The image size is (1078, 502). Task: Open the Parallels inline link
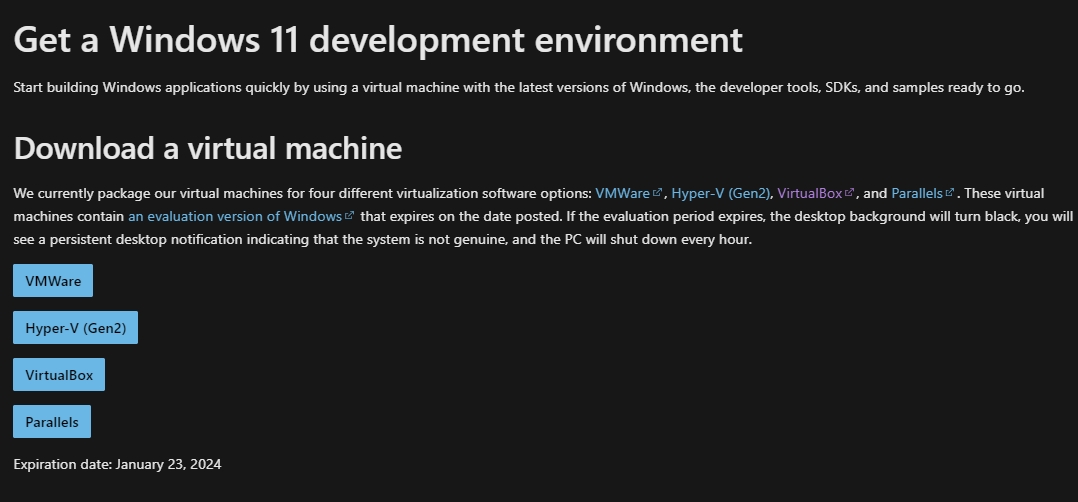point(923,193)
